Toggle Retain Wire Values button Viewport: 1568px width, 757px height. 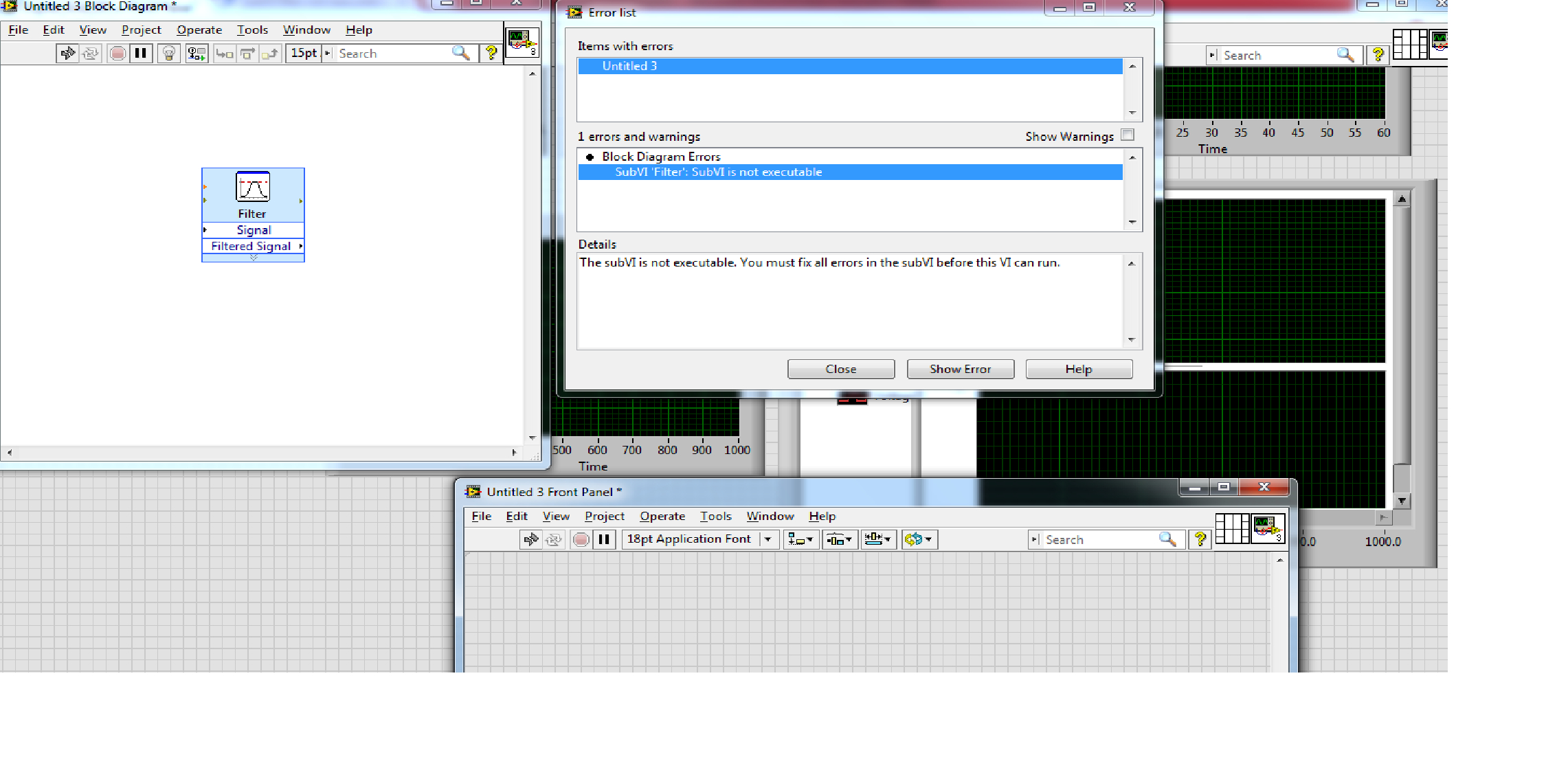[x=197, y=54]
